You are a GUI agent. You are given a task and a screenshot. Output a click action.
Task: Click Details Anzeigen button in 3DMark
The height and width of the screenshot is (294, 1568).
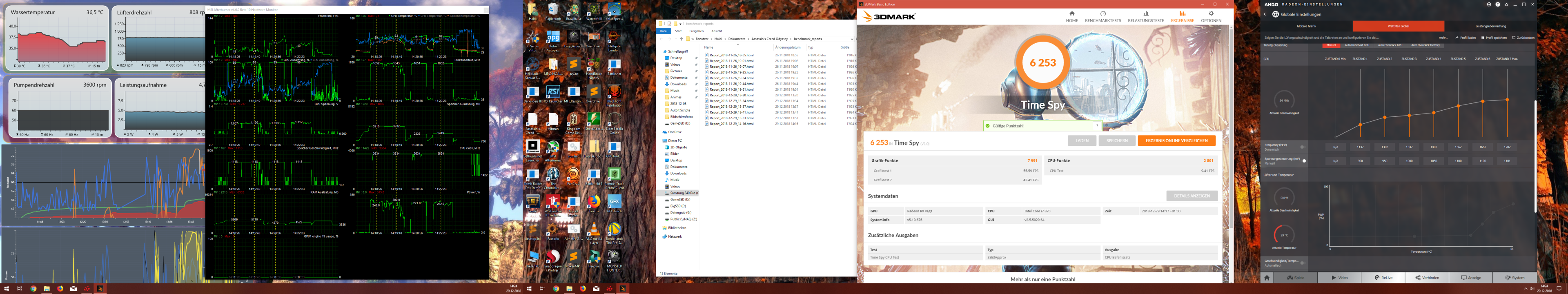[x=1192, y=196]
